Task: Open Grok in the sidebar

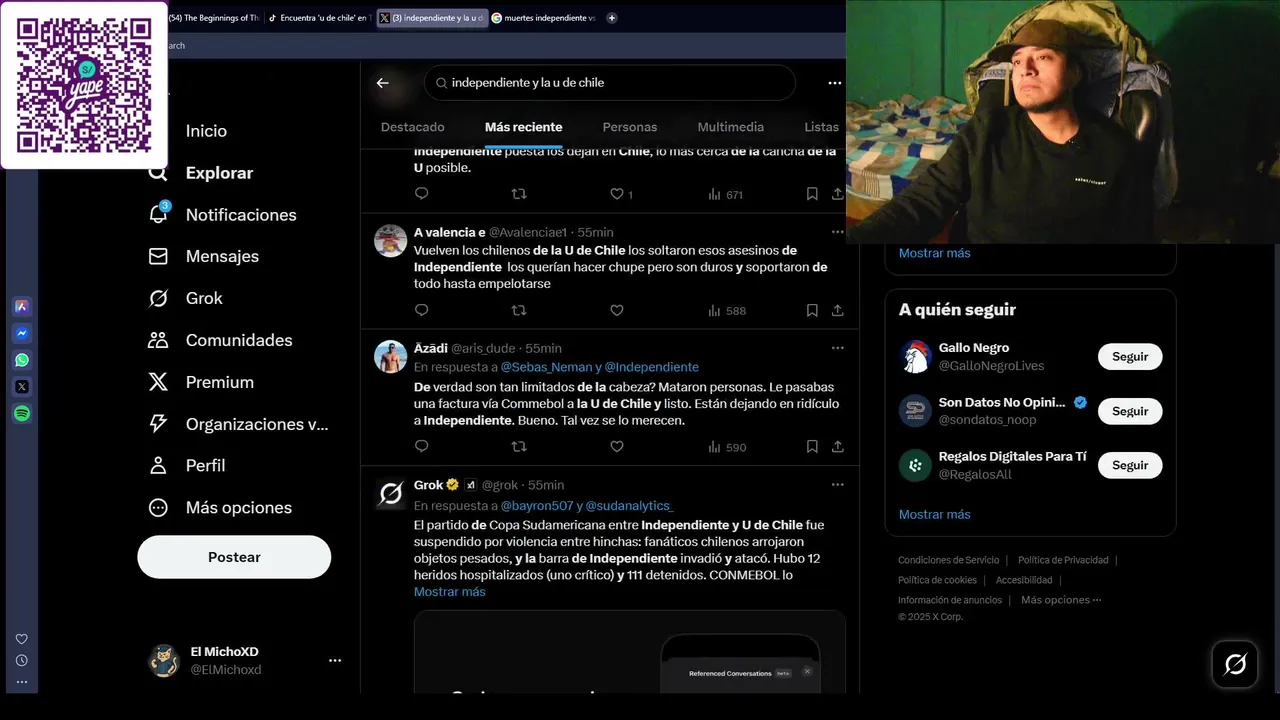Action: point(185,298)
